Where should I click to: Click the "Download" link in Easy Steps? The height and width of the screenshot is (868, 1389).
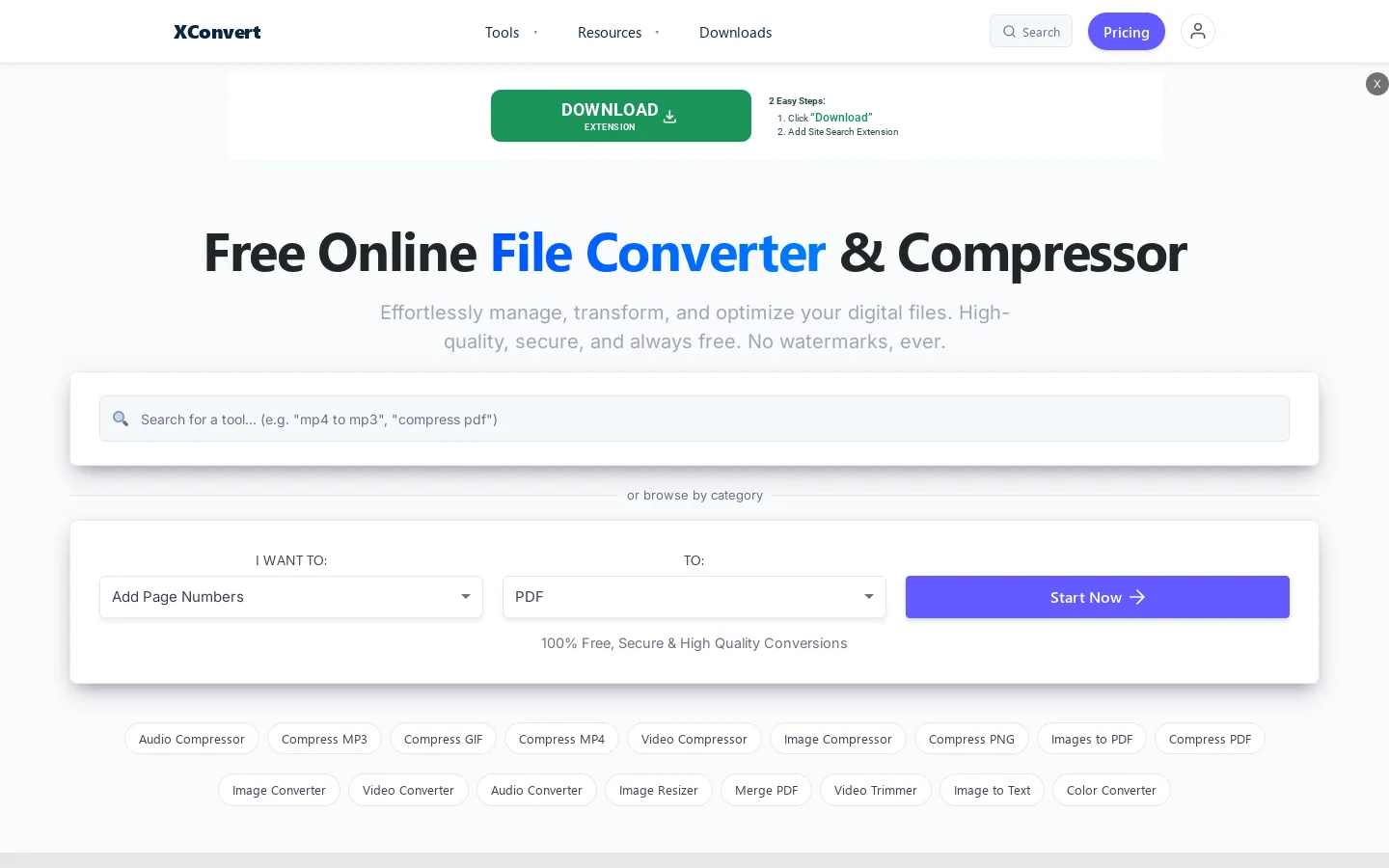pos(841,118)
